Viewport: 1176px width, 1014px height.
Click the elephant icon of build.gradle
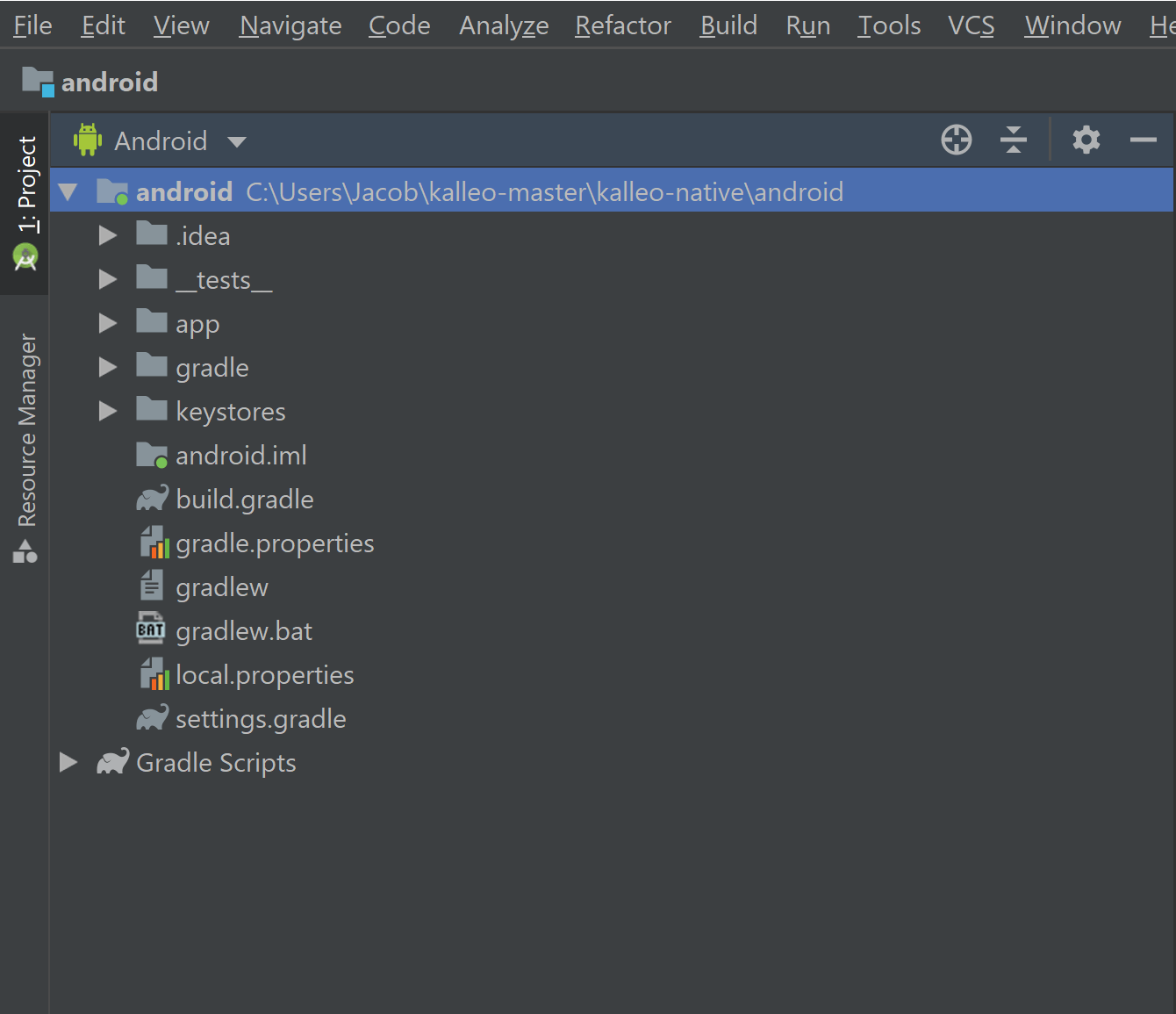(152, 499)
